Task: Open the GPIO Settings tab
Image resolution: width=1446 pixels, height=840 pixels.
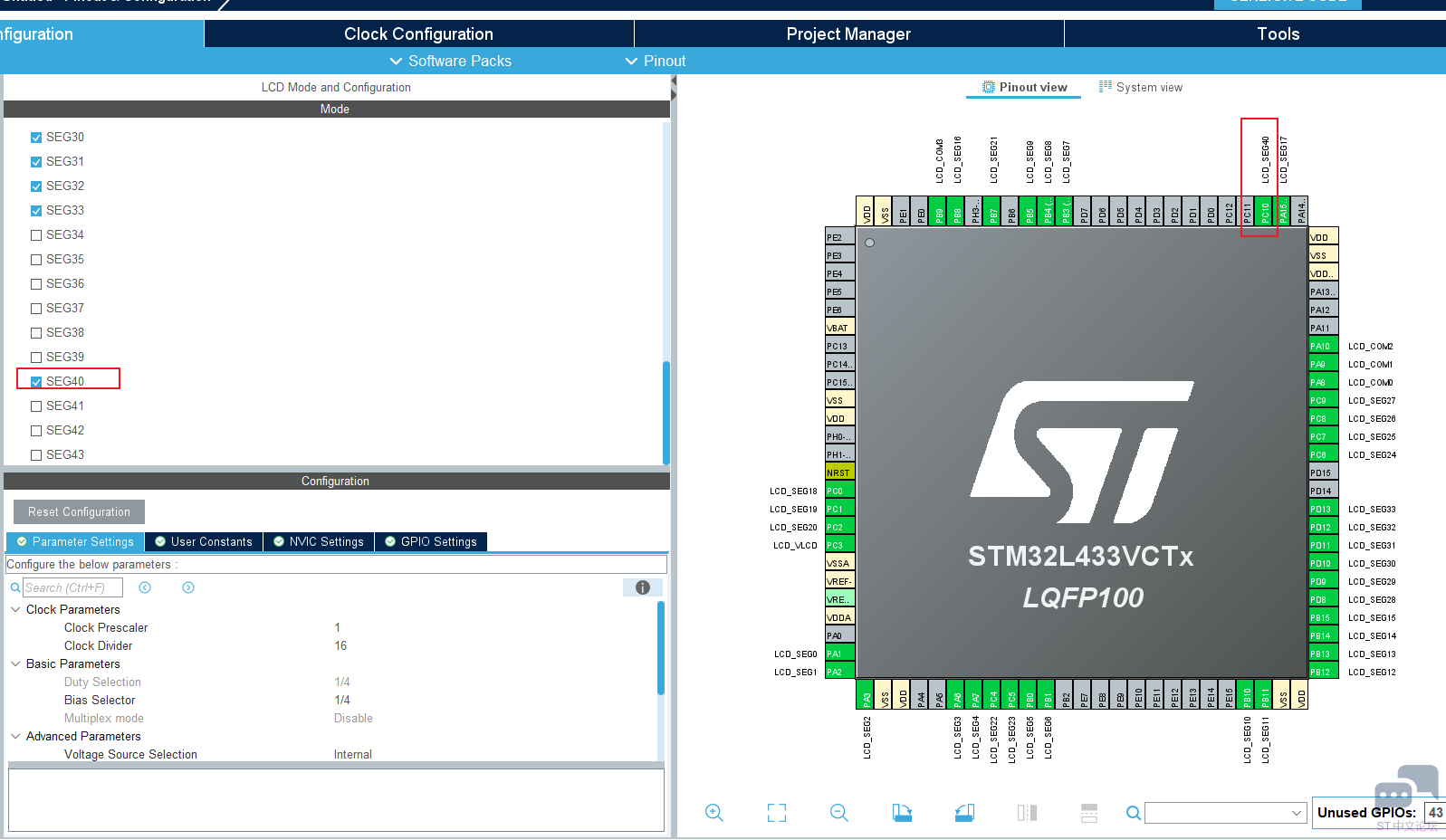Action: click(x=431, y=541)
